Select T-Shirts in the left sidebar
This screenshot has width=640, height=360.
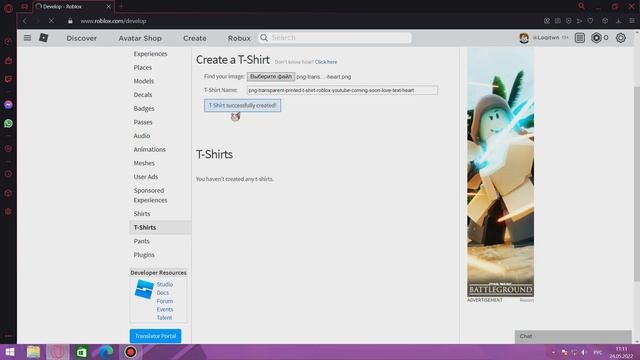160,227
